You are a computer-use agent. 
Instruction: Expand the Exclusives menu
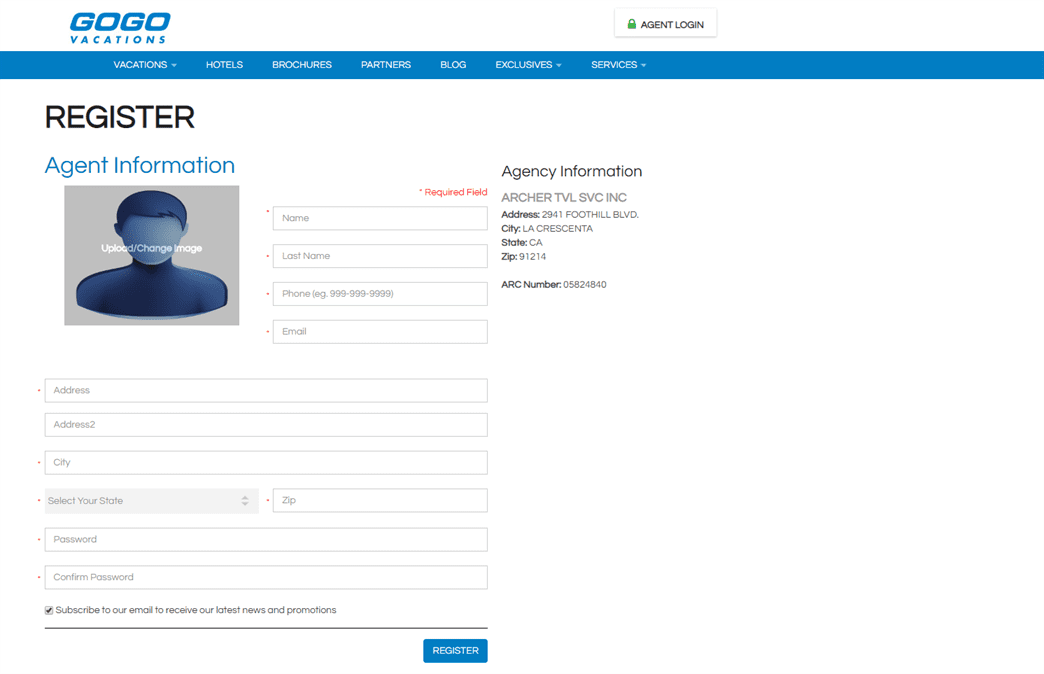click(528, 65)
